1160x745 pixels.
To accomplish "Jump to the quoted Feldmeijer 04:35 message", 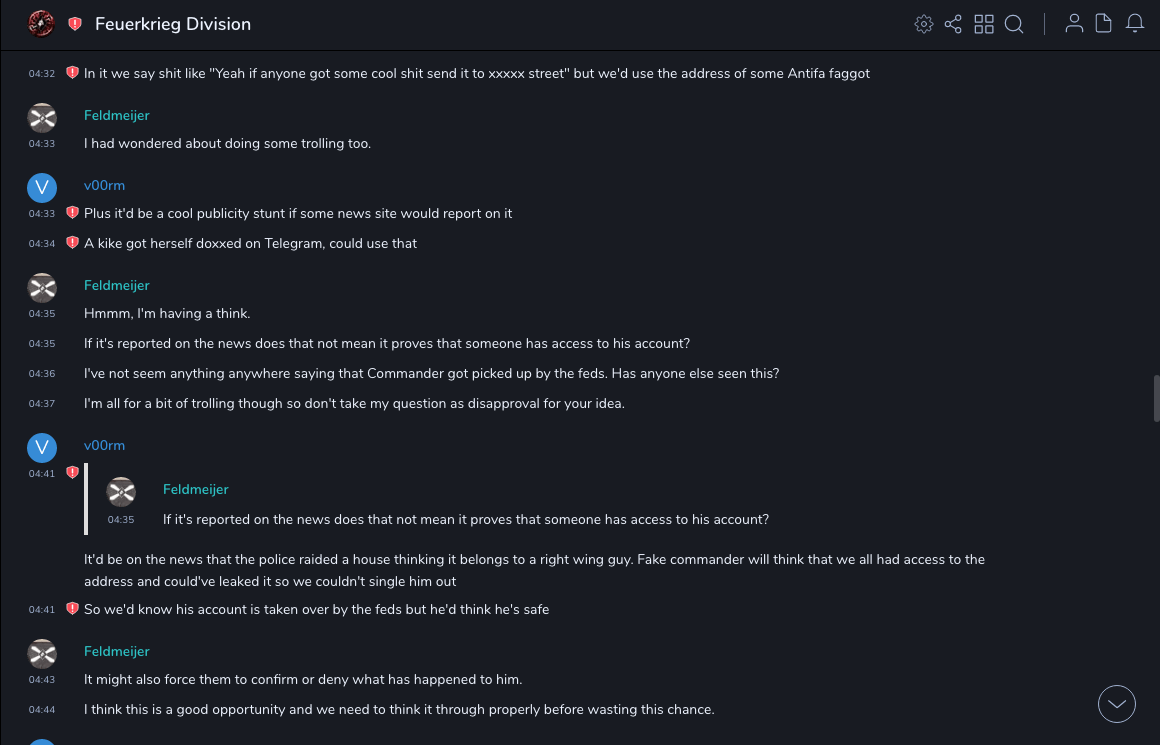I will point(465,519).
